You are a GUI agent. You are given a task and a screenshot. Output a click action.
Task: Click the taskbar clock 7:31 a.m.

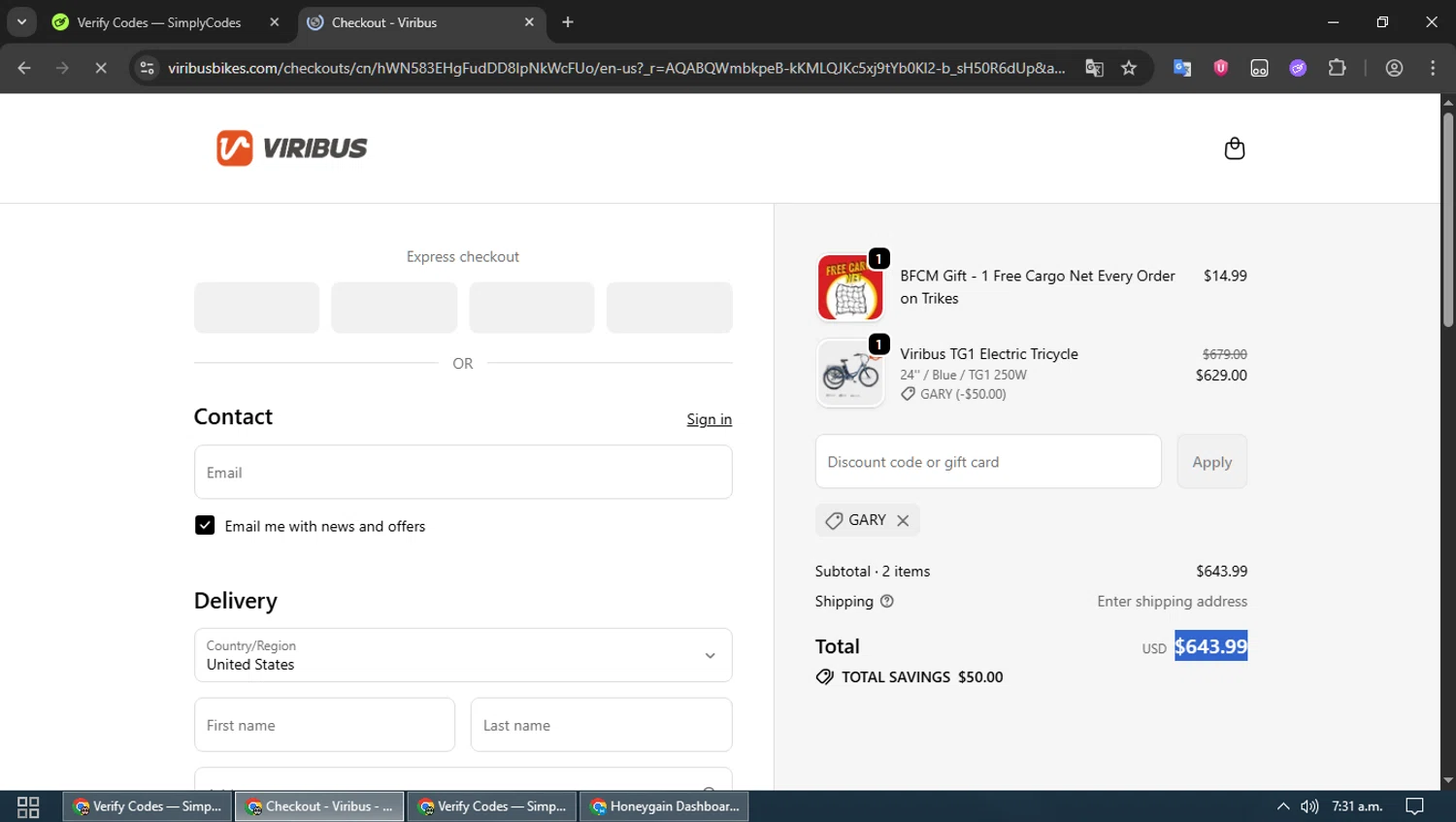[1357, 806]
